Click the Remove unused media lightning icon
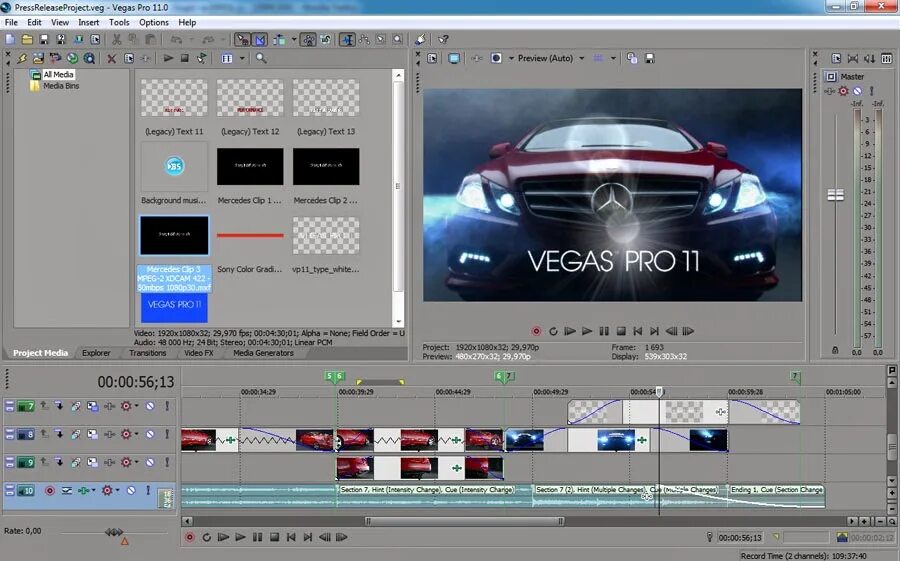 tap(22, 58)
